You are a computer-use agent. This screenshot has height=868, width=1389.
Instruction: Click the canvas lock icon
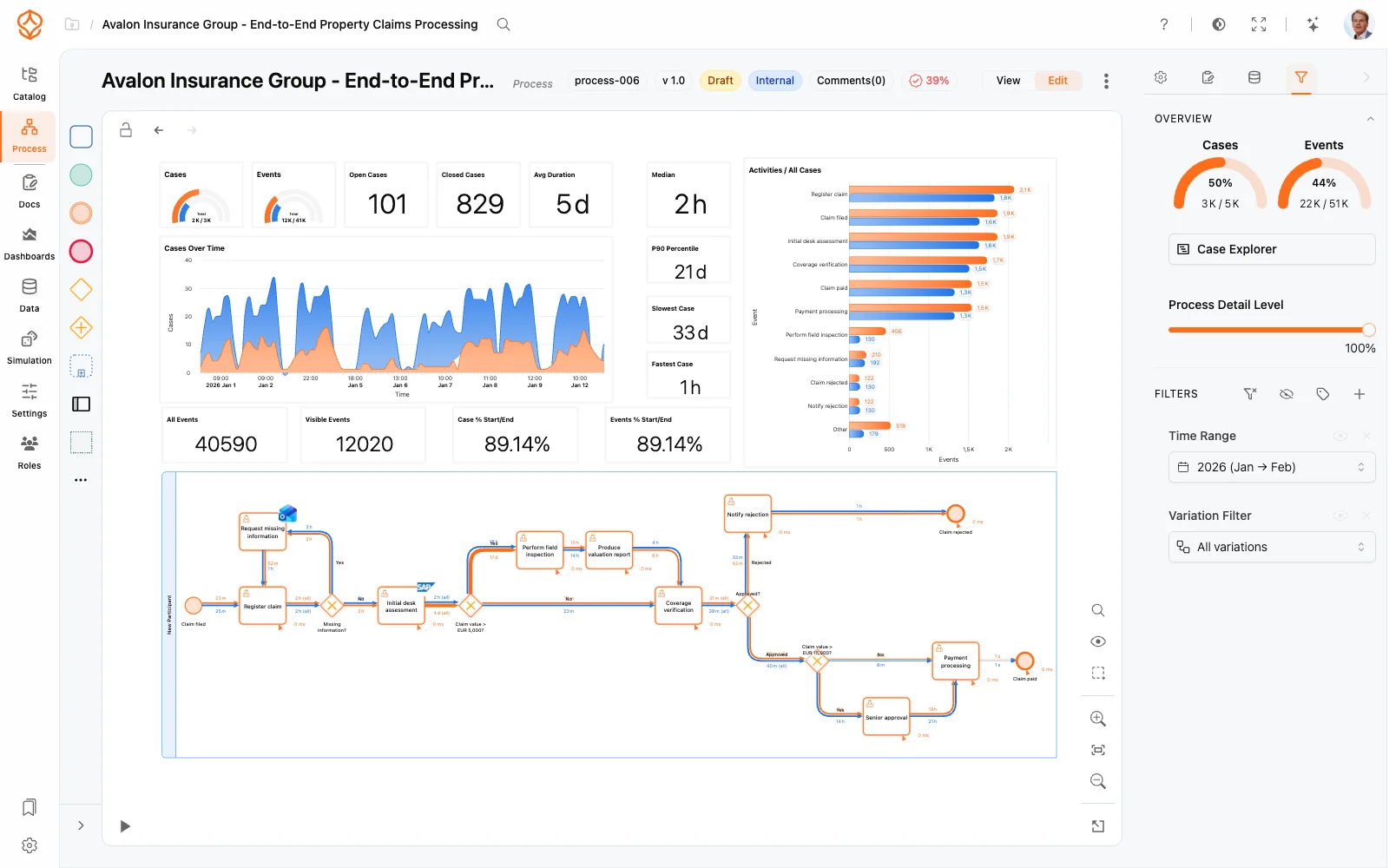click(x=126, y=130)
